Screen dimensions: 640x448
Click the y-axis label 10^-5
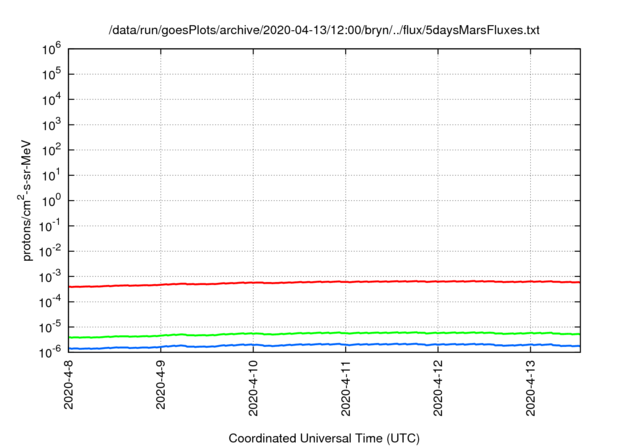coord(49,328)
